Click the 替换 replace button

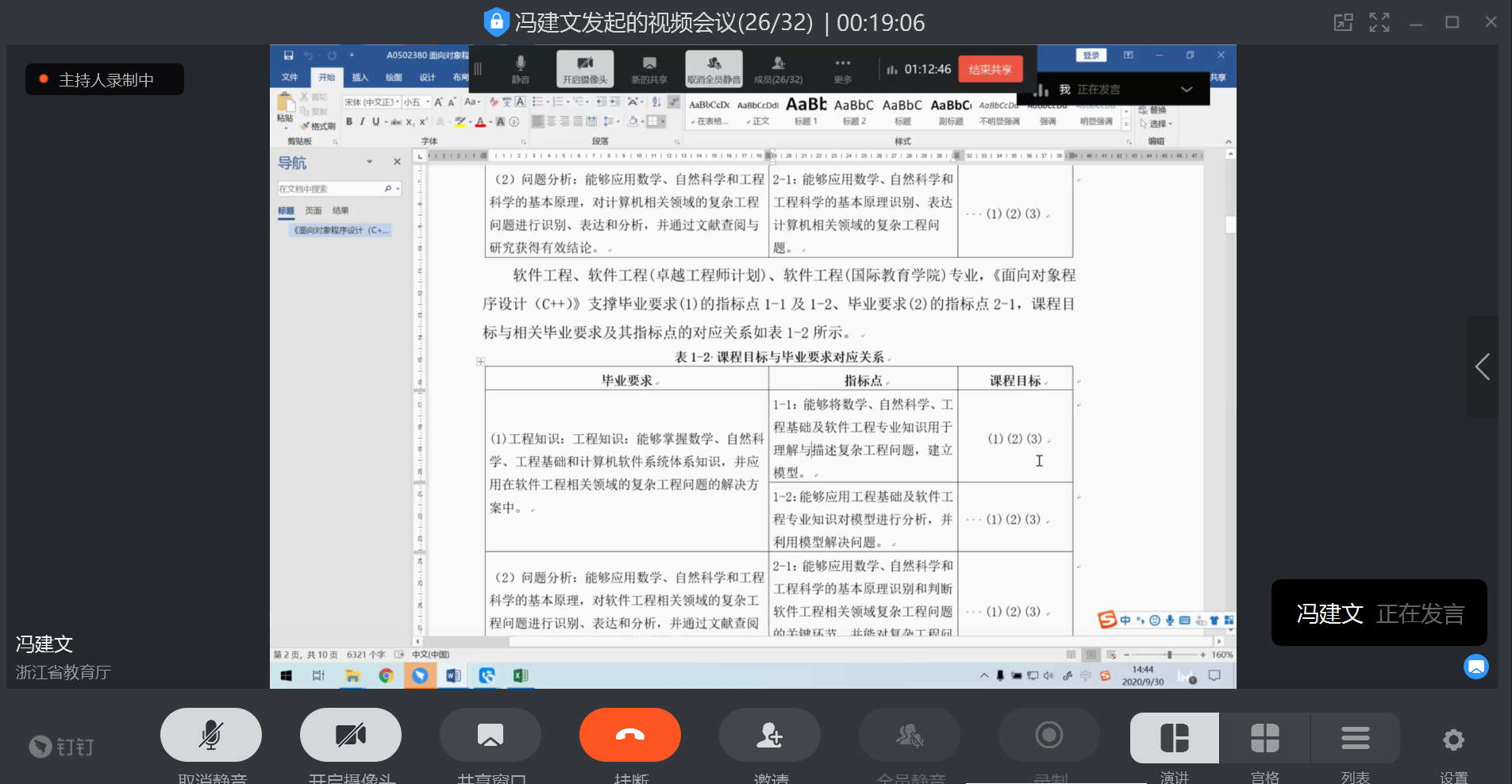point(1152,110)
